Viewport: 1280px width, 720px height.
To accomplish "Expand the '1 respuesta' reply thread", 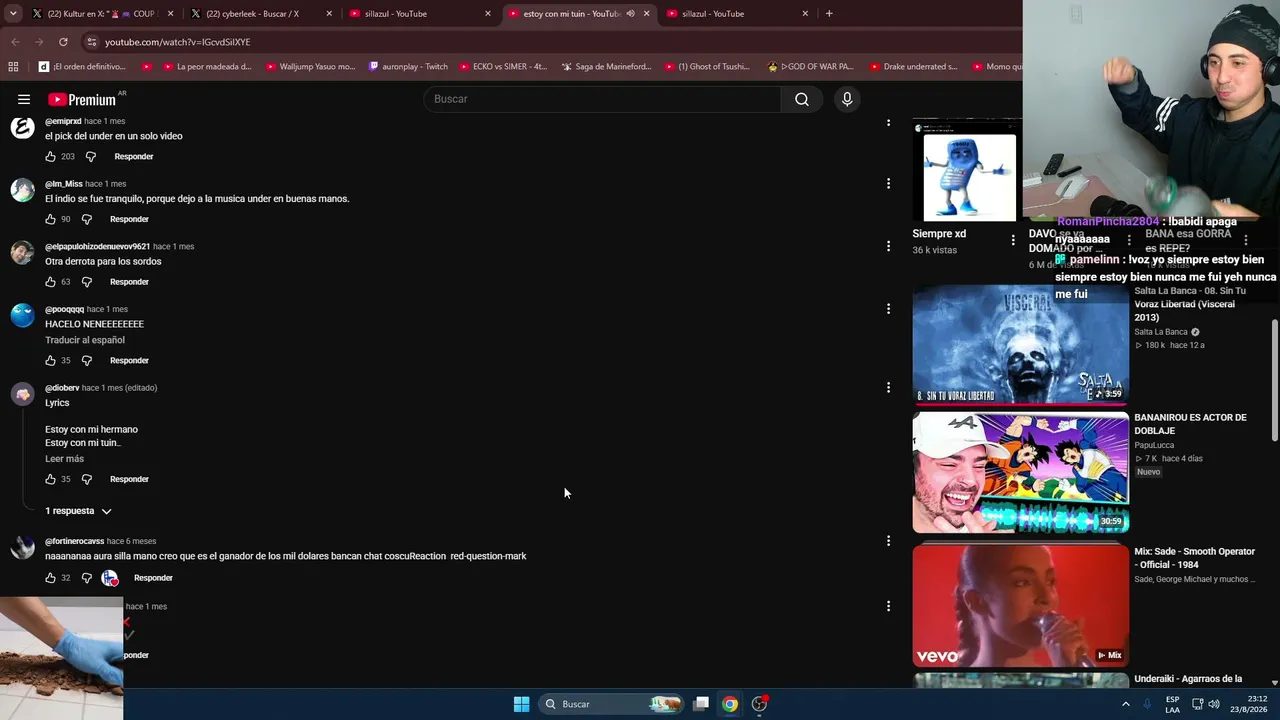I will point(78,511).
